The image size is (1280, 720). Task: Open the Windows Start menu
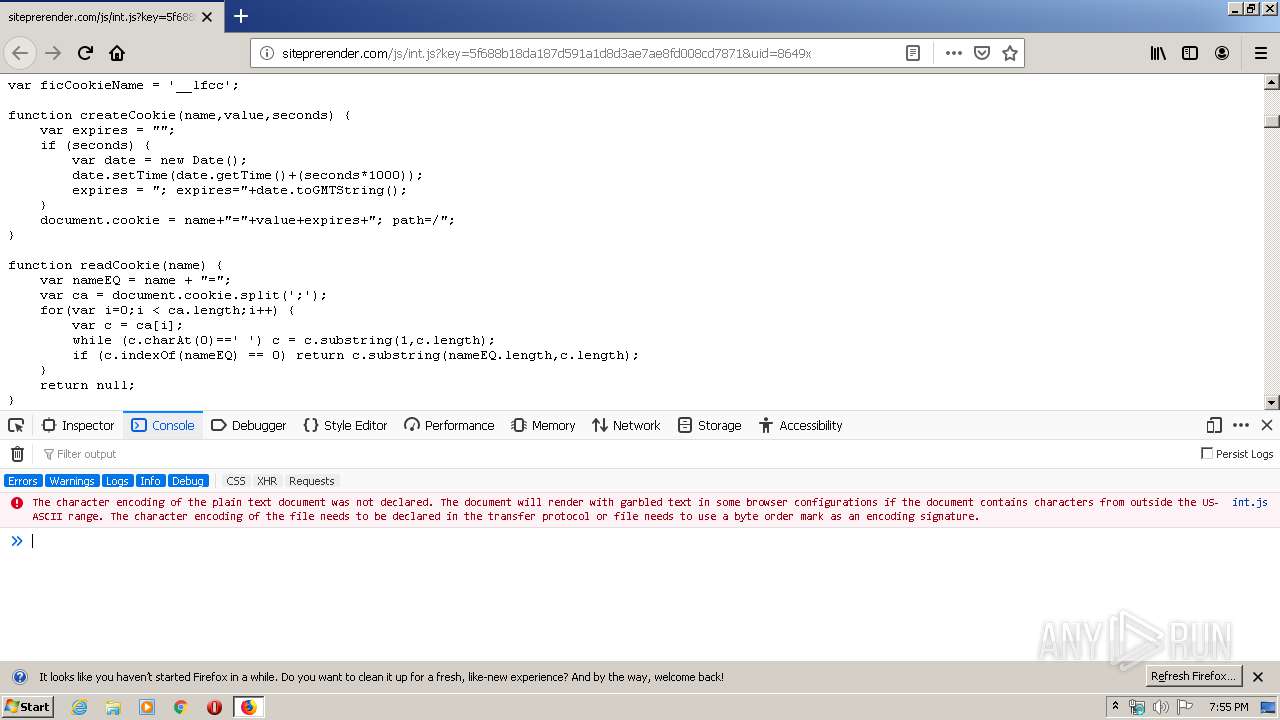27,707
